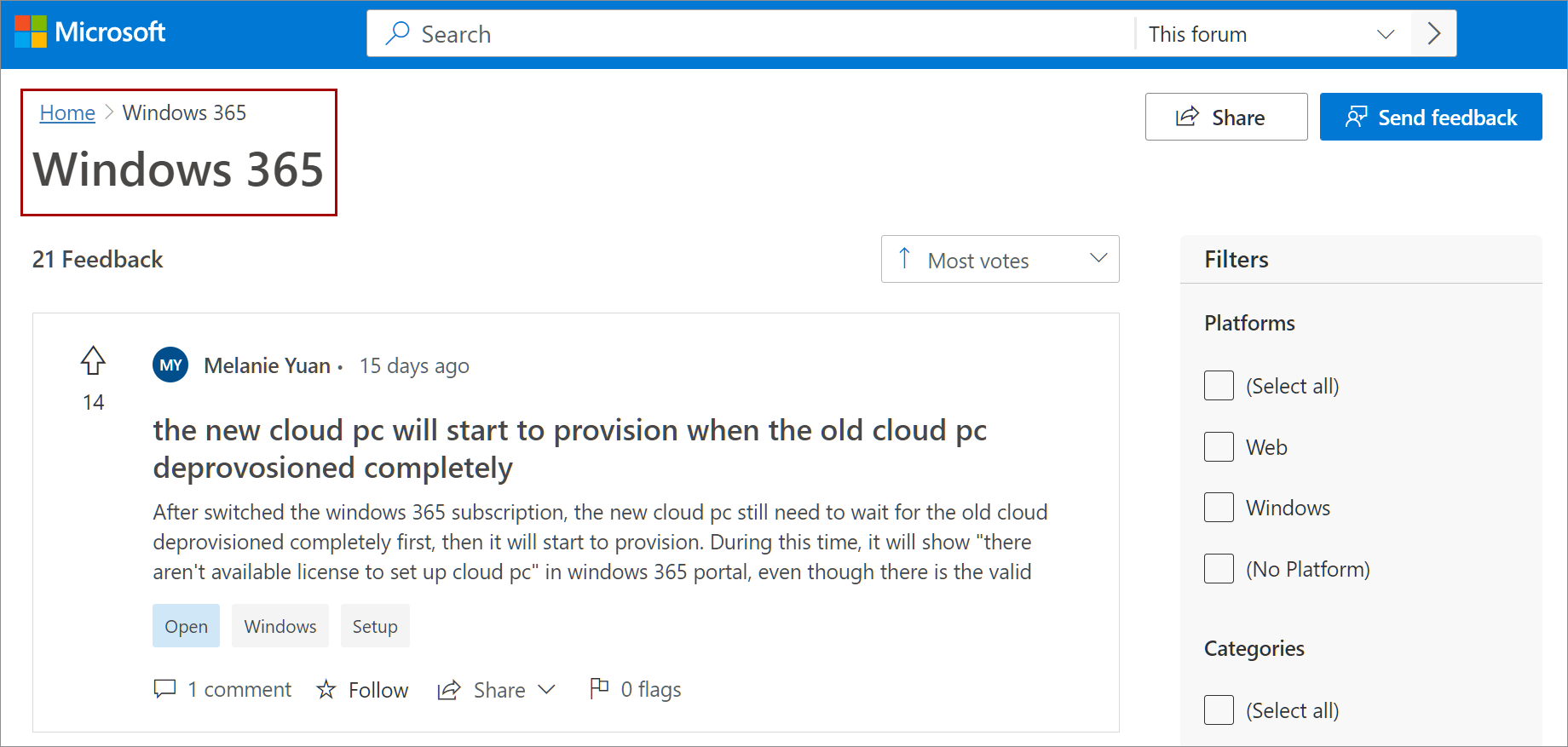Click the share icon on the post
This screenshot has width=1568, height=747.
click(x=449, y=690)
